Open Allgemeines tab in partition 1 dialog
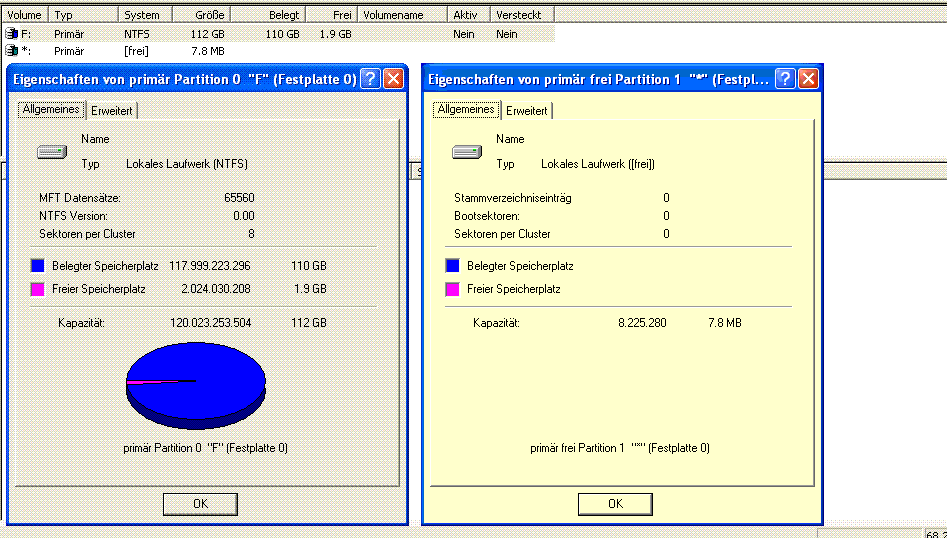Image resolution: width=947 pixels, height=538 pixels. tap(466, 109)
